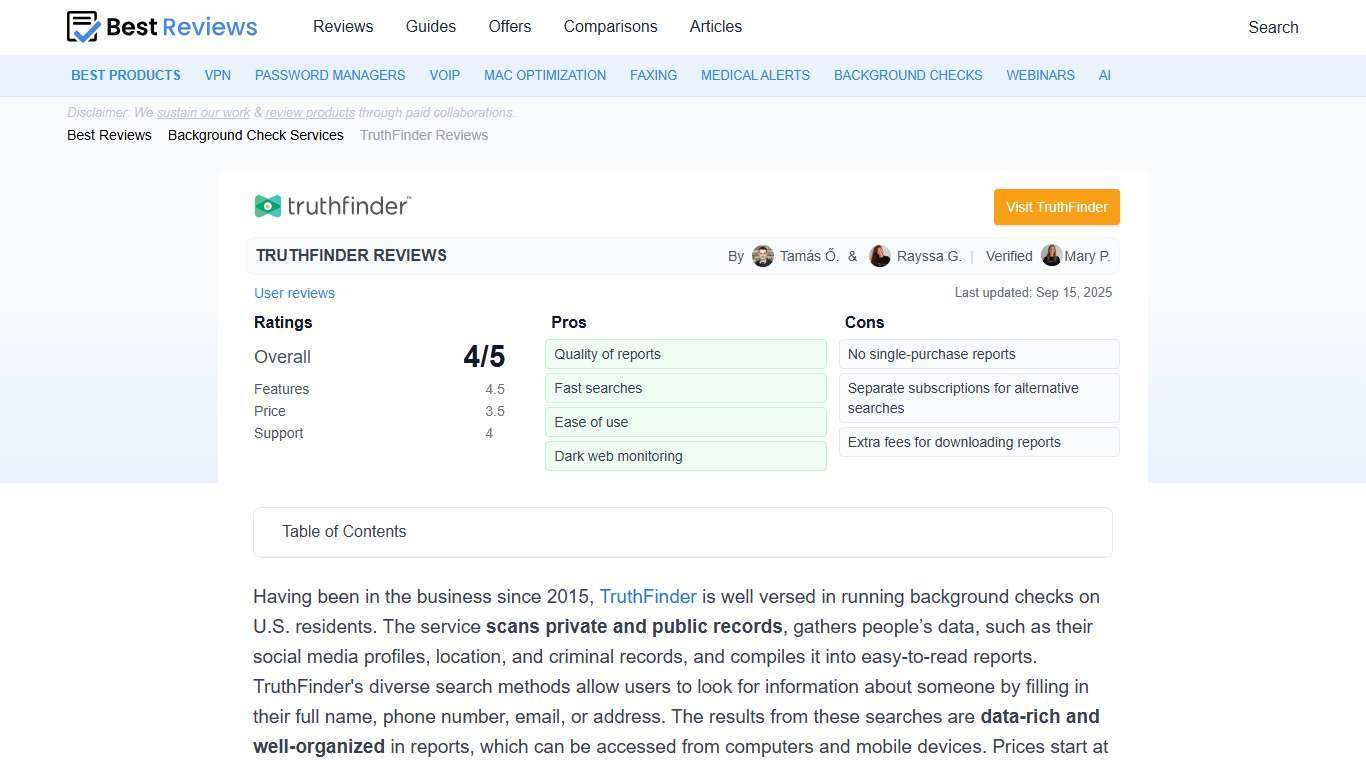Click the TruthFinder brand logo
Viewport: 1366px width, 768px height.
click(332, 206)
